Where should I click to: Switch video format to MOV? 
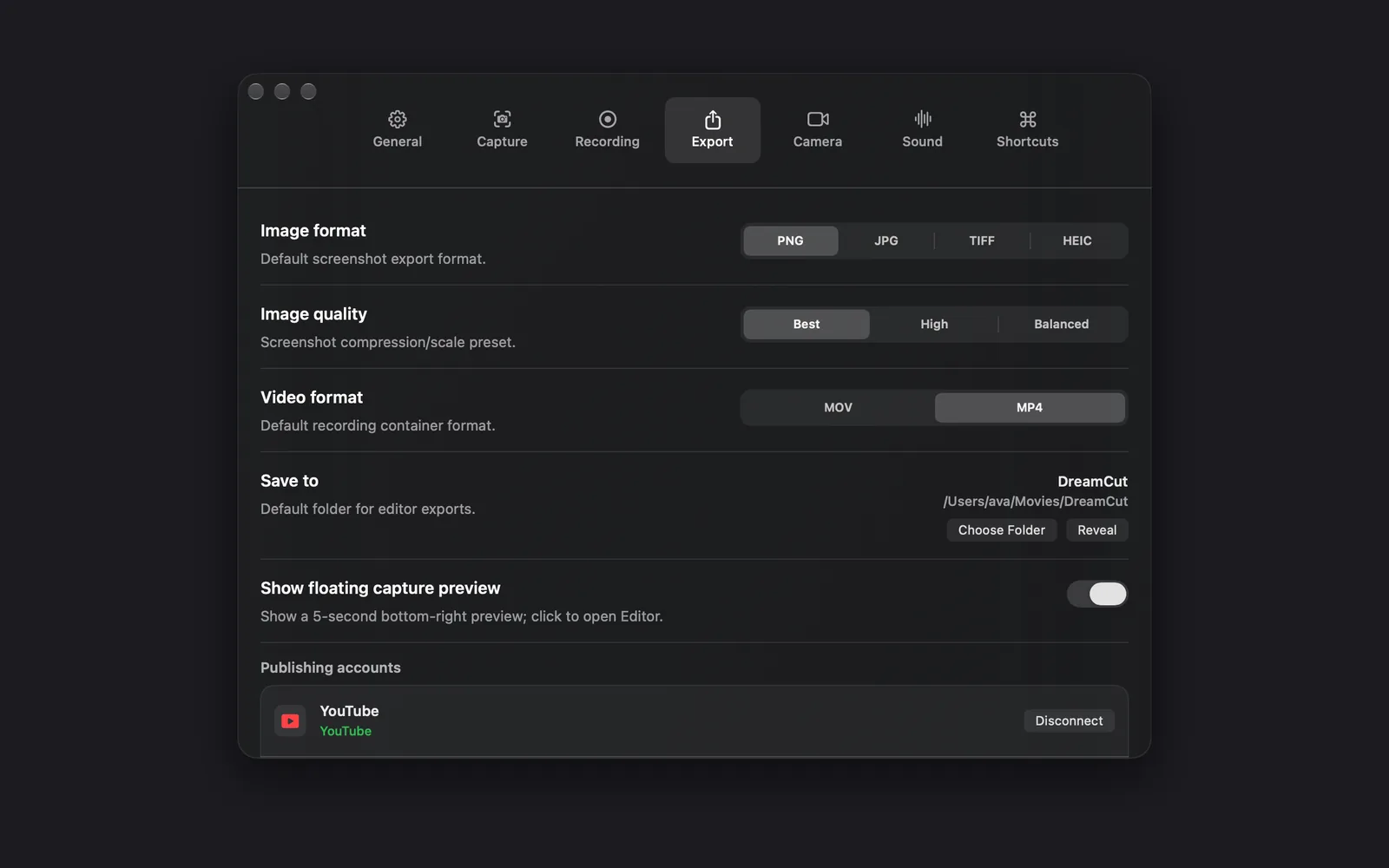tap(838, 407)
